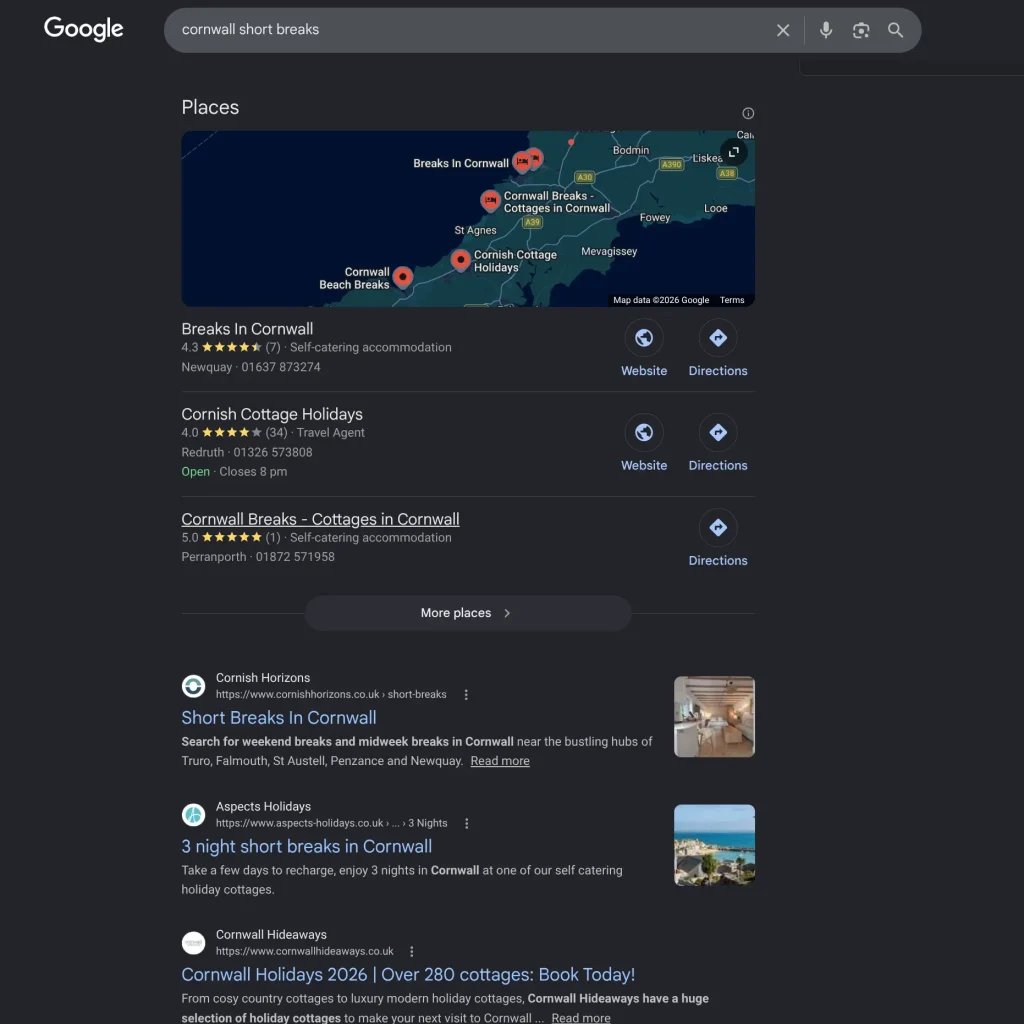1024x1024 pixels.
Task: Click Read more under Cornish Horizons snippet
Action: [500, 761]
